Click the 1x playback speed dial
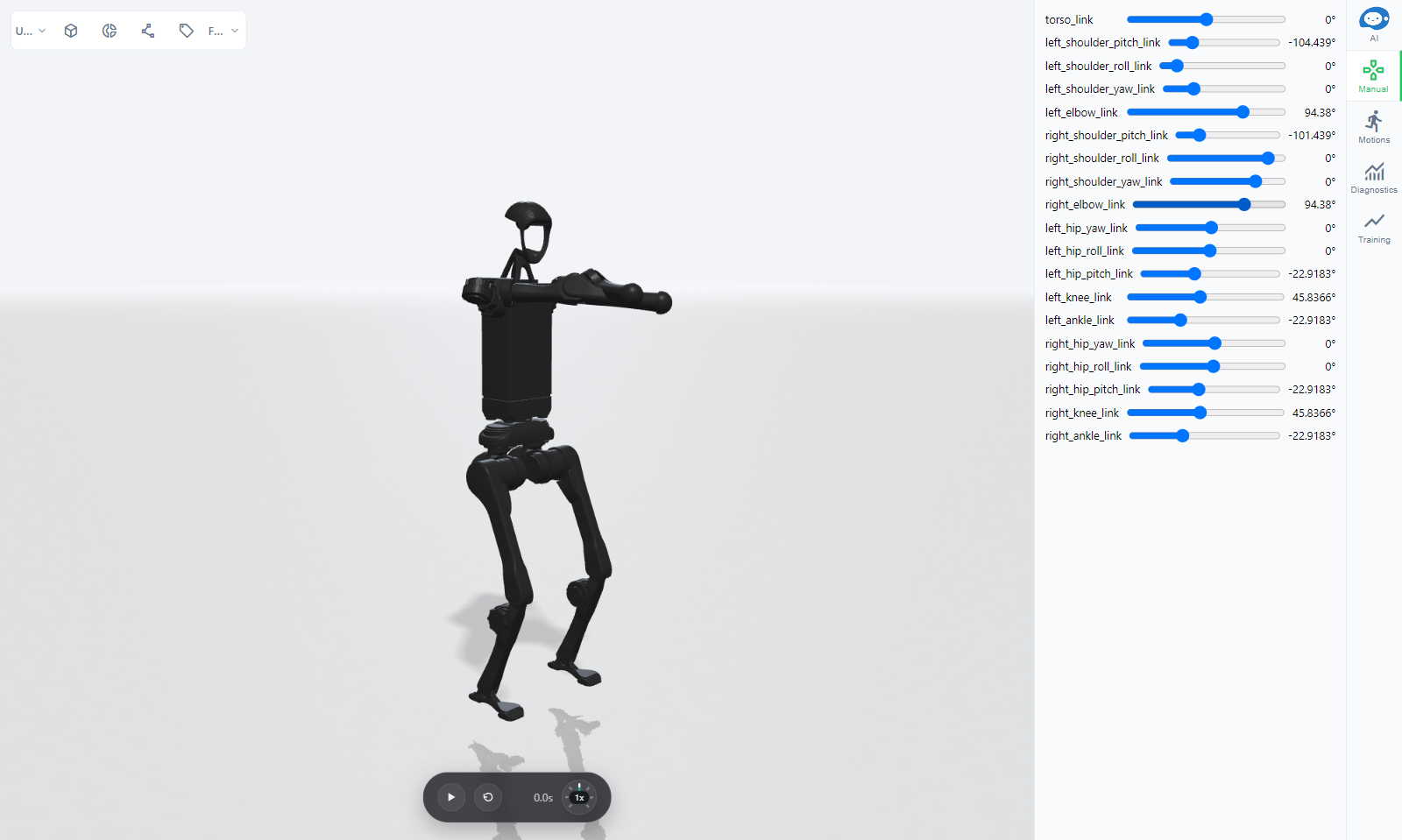 pos(579,797)
